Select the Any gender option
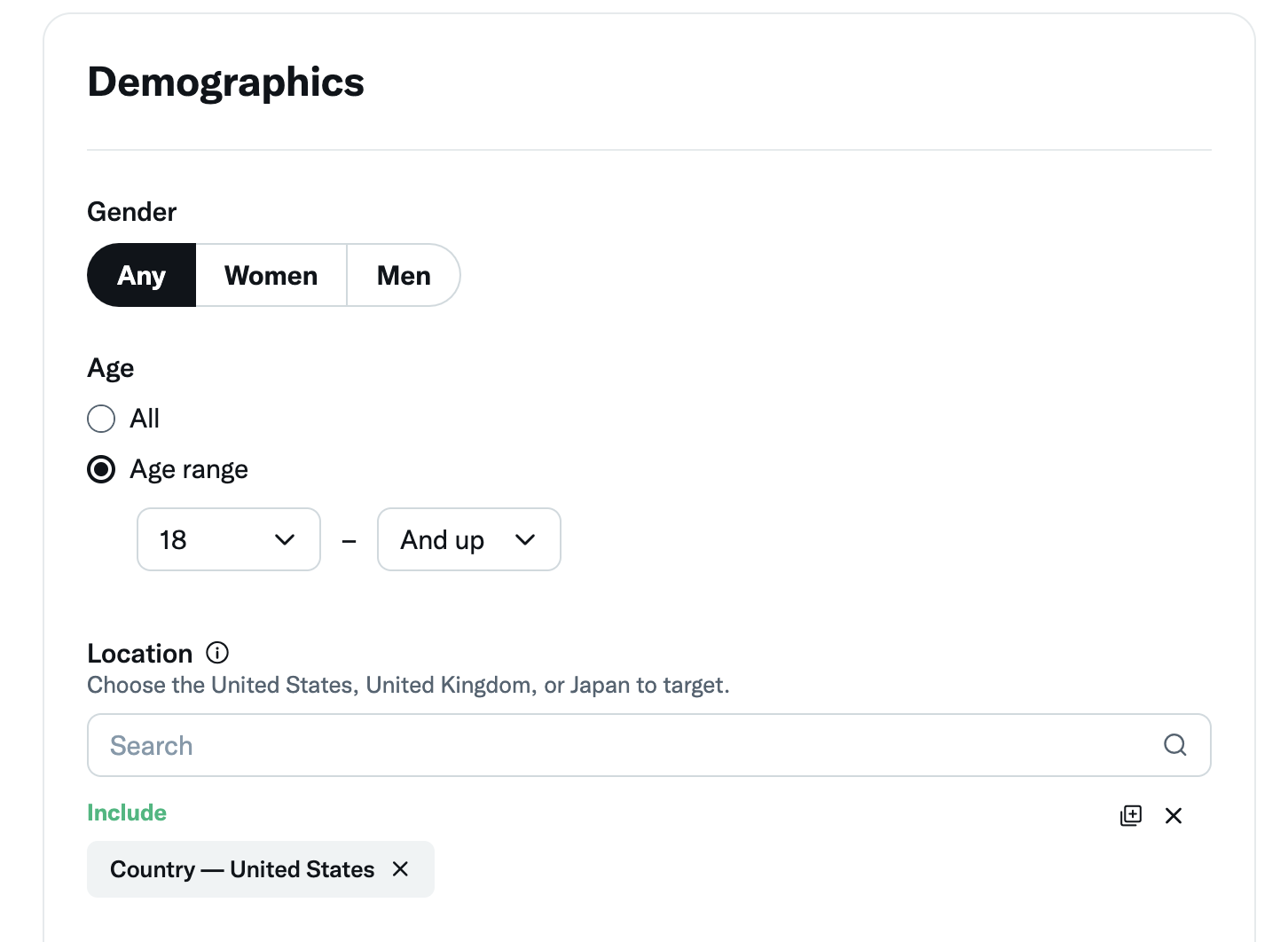 click(142, 276)
